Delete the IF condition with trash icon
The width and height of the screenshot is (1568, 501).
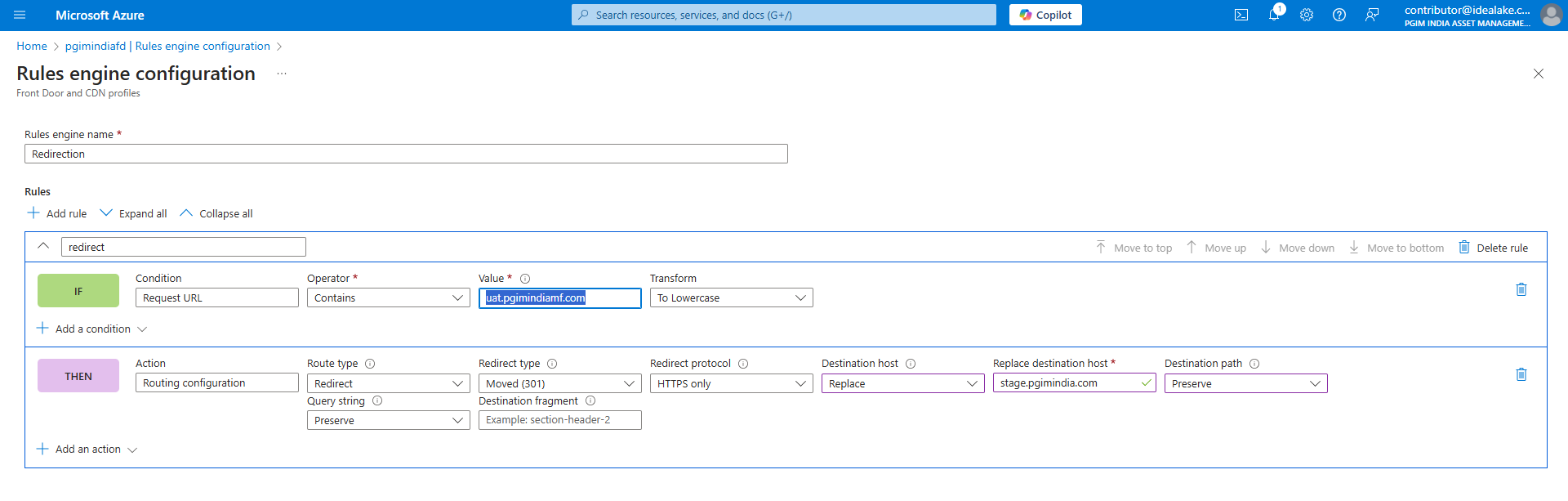pos(1521,289)
